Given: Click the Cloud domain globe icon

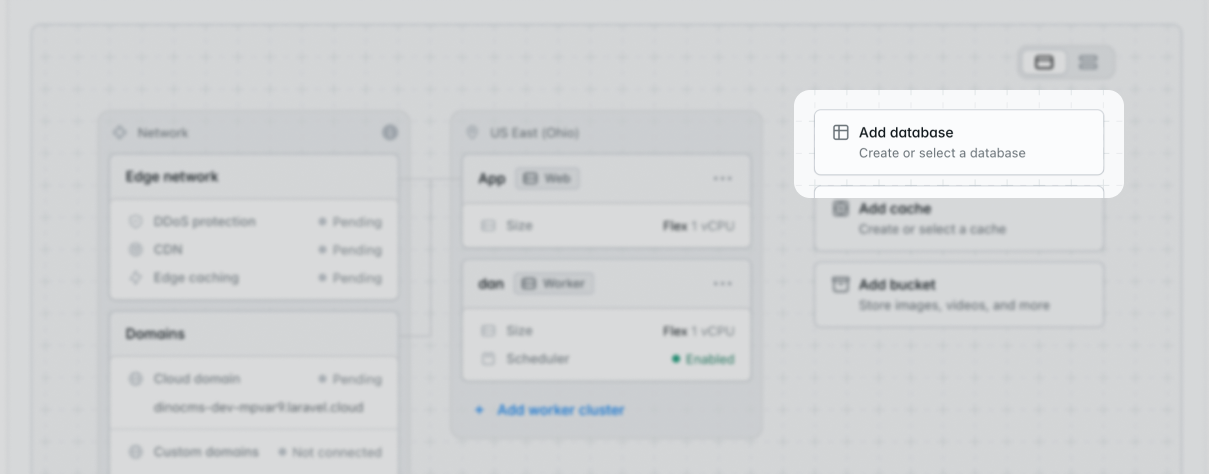Looking at the screenshot, I should coord(135,379).
